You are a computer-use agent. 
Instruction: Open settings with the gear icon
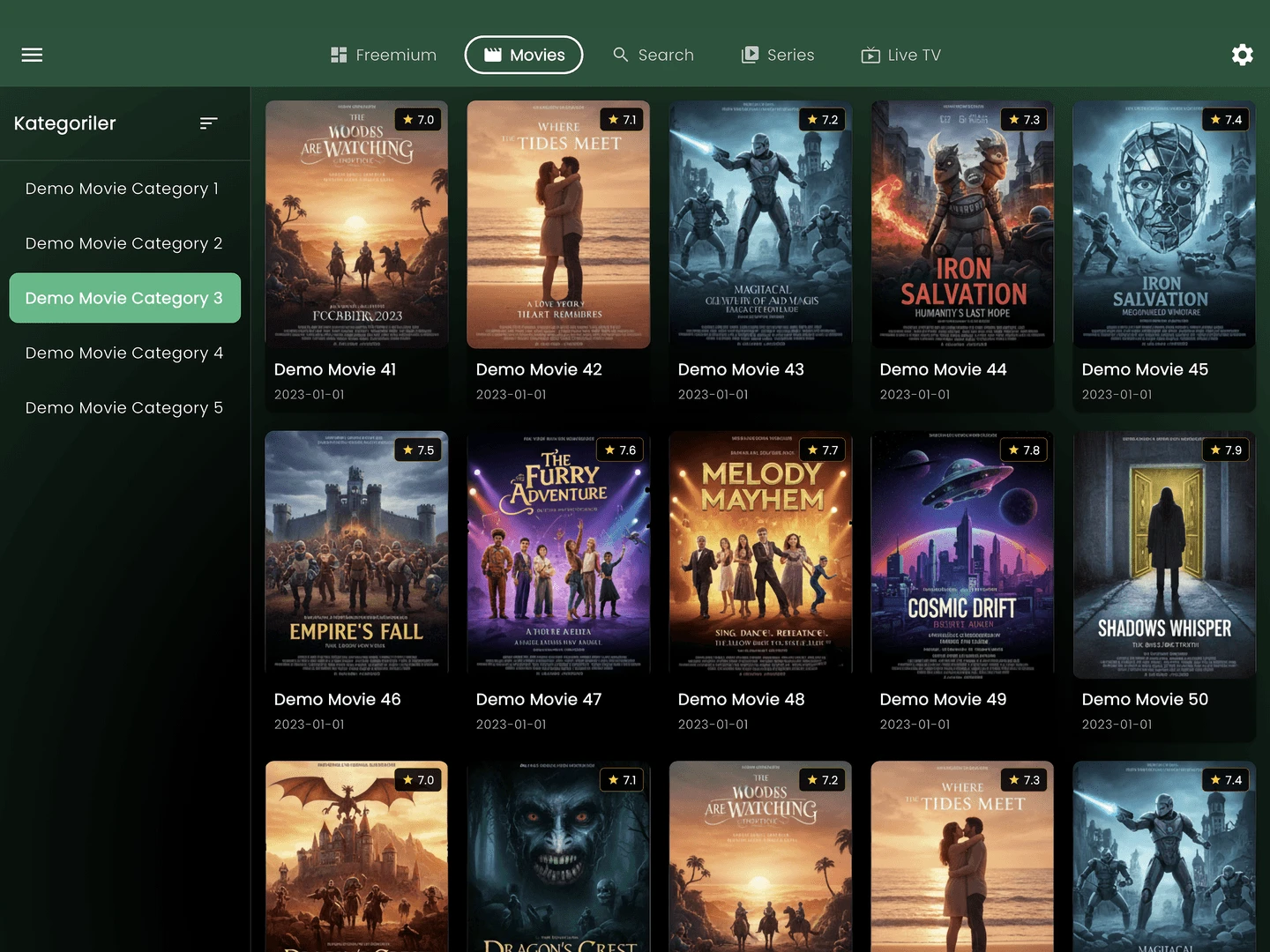[1242, 55]
